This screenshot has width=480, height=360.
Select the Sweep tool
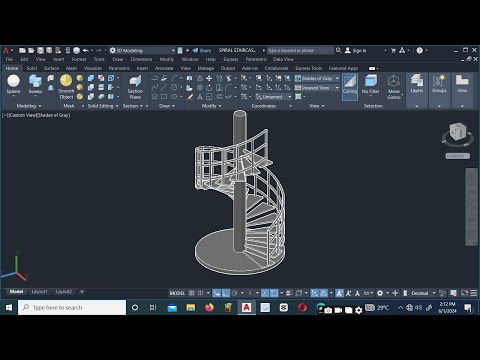pos(35,84)
